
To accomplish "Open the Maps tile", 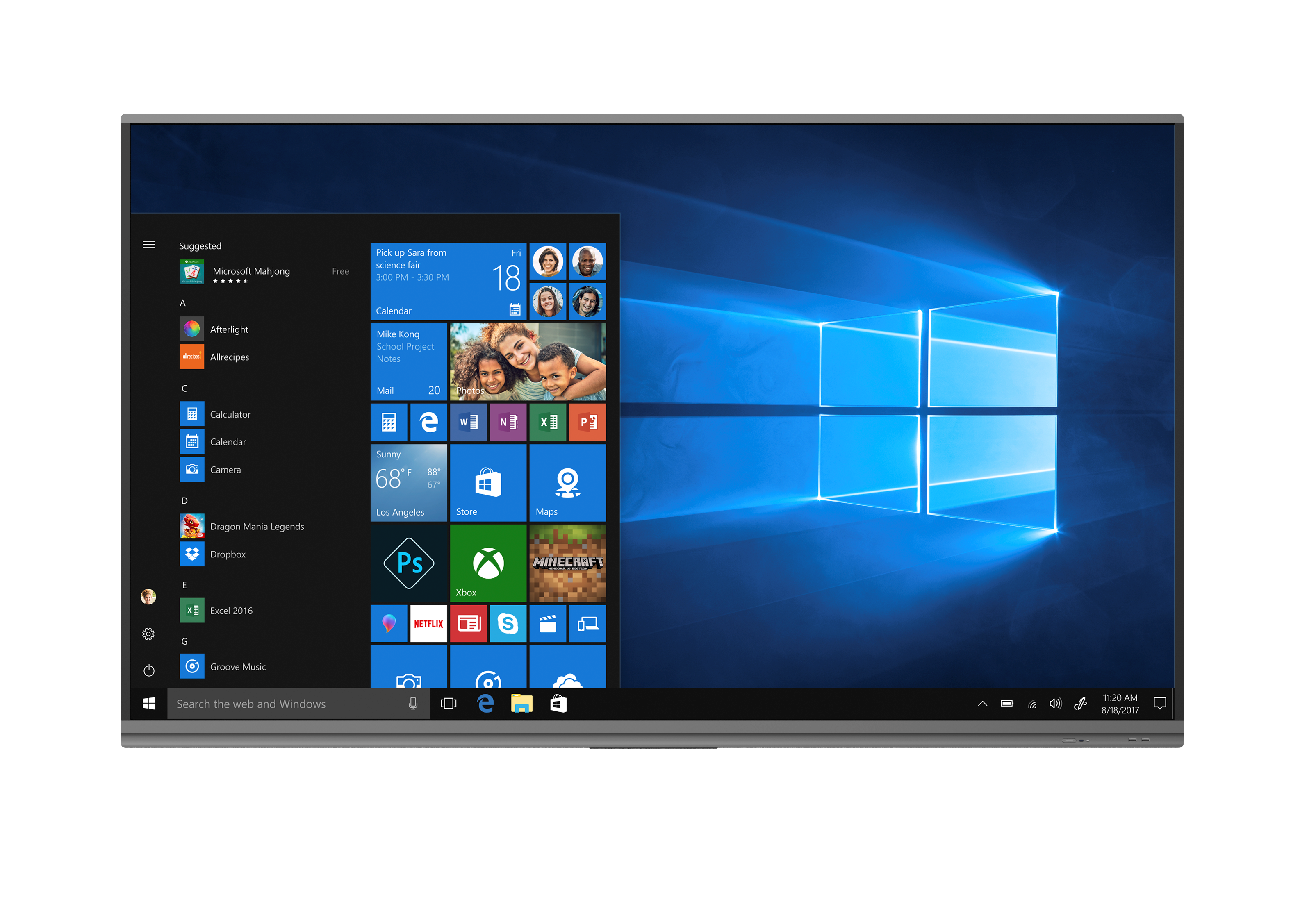I will click(x=567, y=482).
